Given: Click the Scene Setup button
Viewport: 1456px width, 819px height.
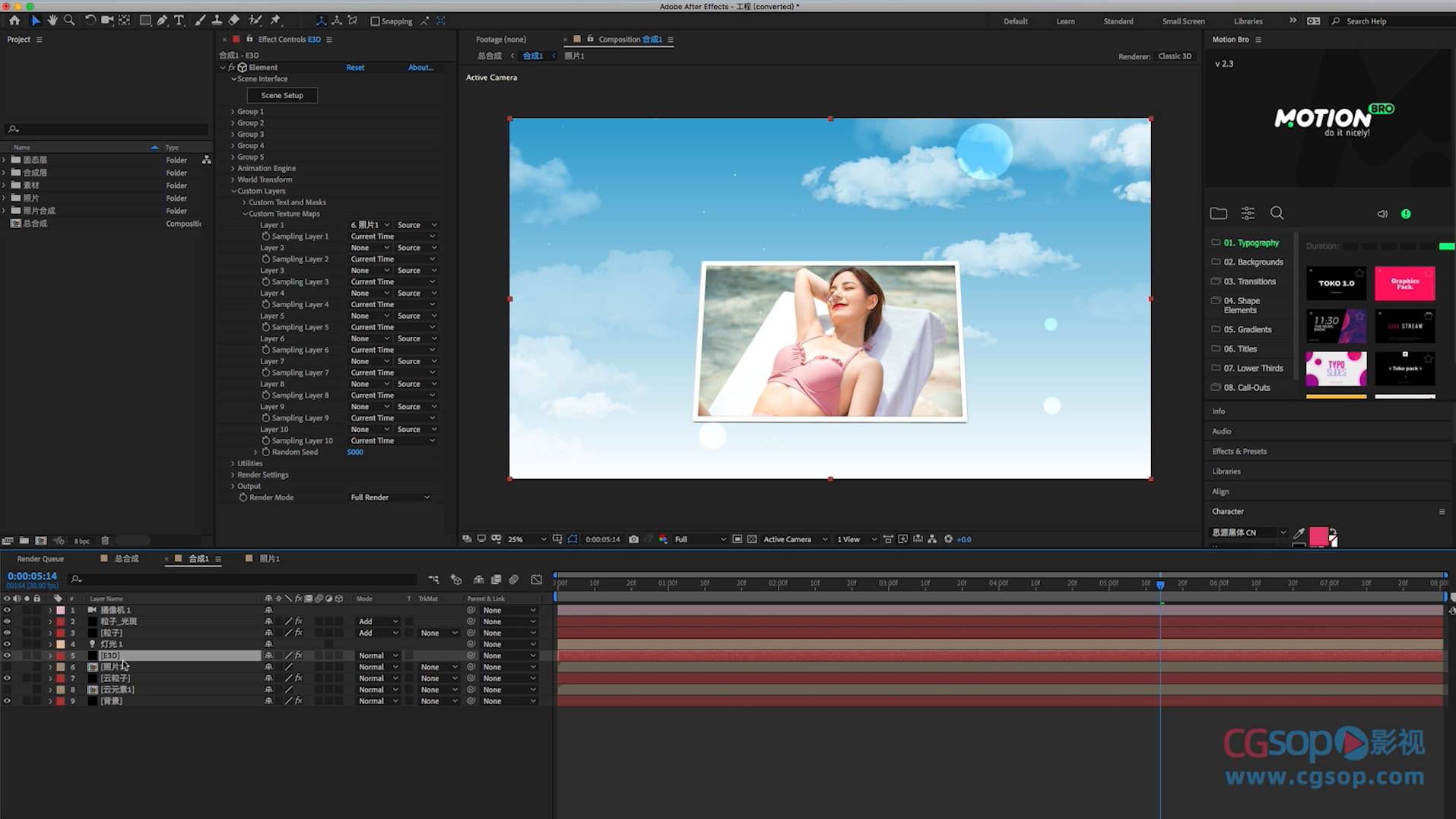Looking at the screenshot, I should coord(282,95).
